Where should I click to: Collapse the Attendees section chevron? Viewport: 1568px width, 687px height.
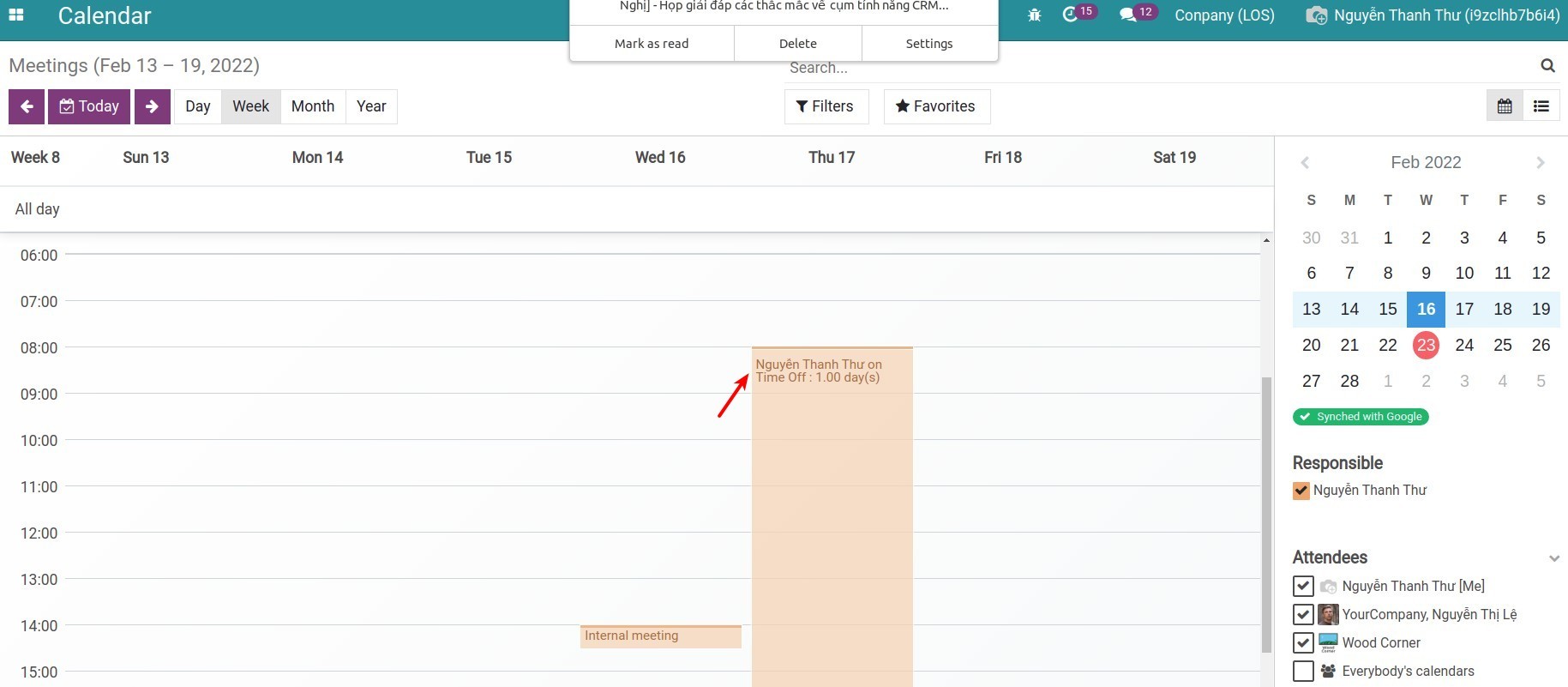click(1553, 558)
